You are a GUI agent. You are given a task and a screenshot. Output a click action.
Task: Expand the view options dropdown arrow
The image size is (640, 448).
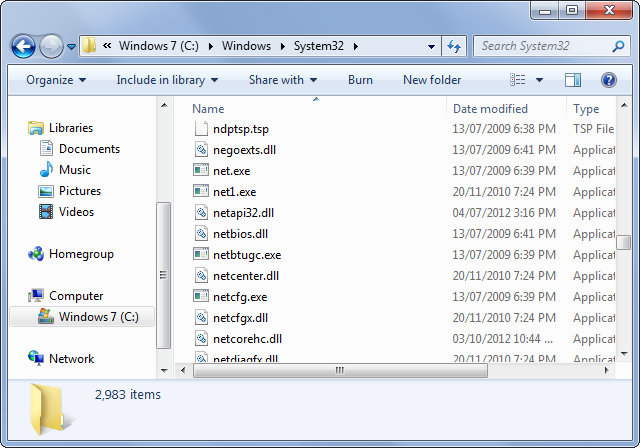coord(540,80)
